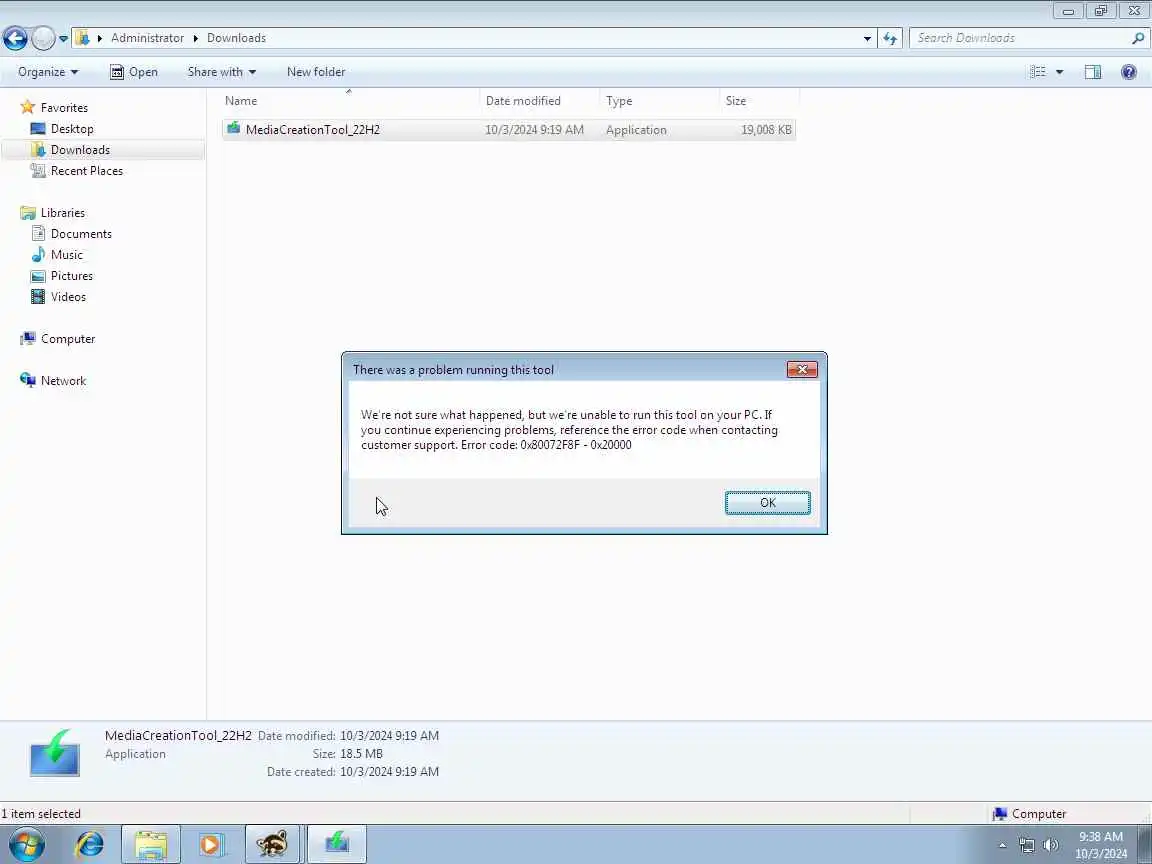Click the MediaCreationTool_22H2 file icon

coord(234,129)
